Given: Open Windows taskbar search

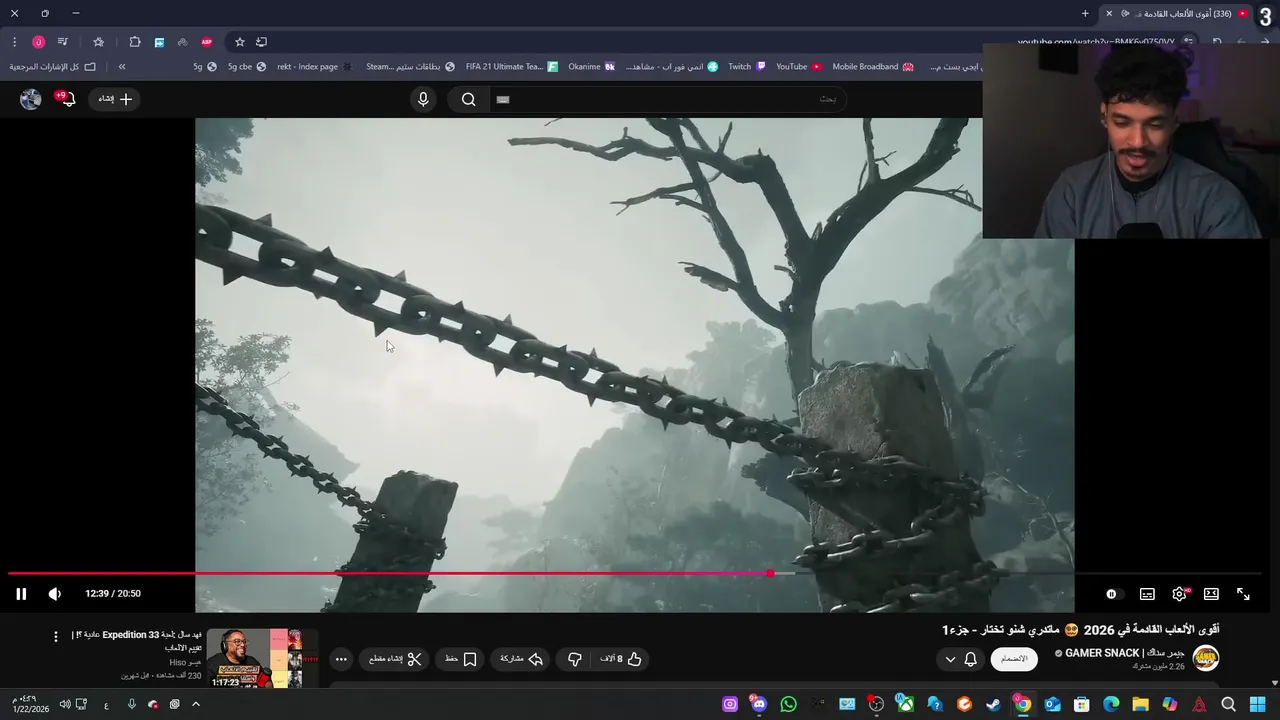Looking at the screenshot, I should tap(1228, 705).
